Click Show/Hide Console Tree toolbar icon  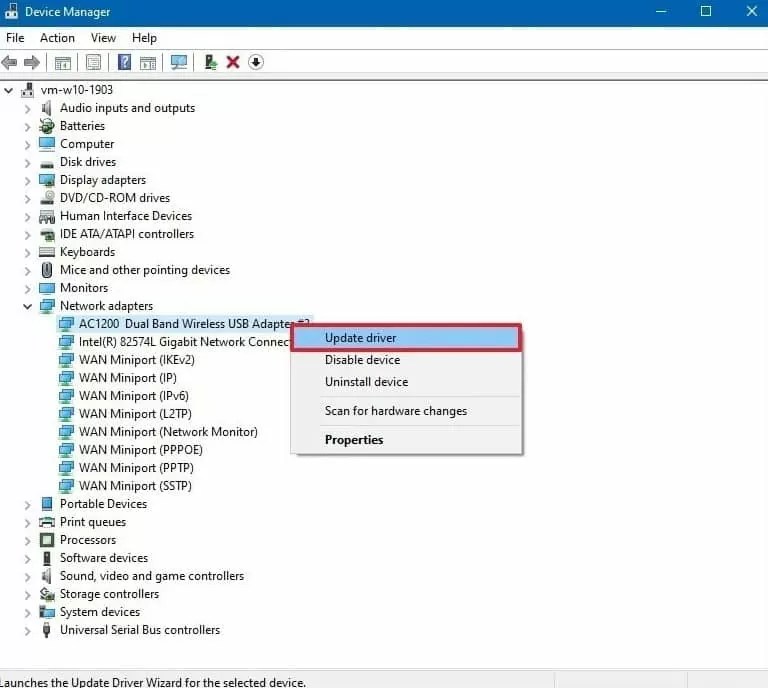tap(63, 63)
